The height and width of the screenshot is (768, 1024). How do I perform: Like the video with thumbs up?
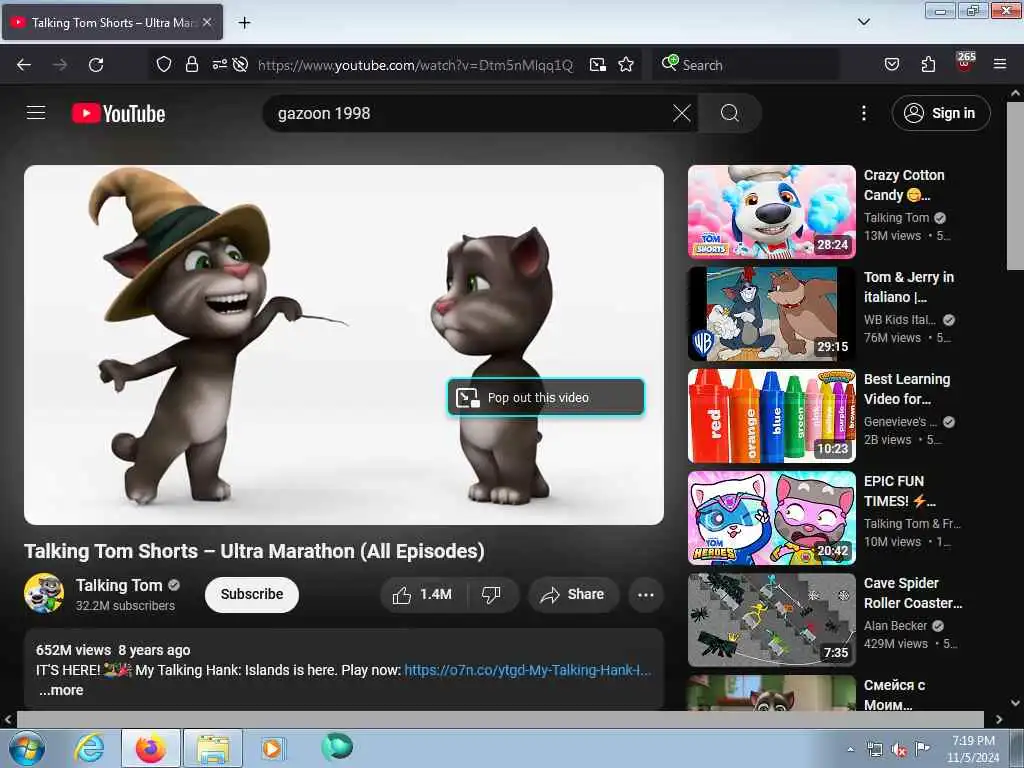coord(422,594)
